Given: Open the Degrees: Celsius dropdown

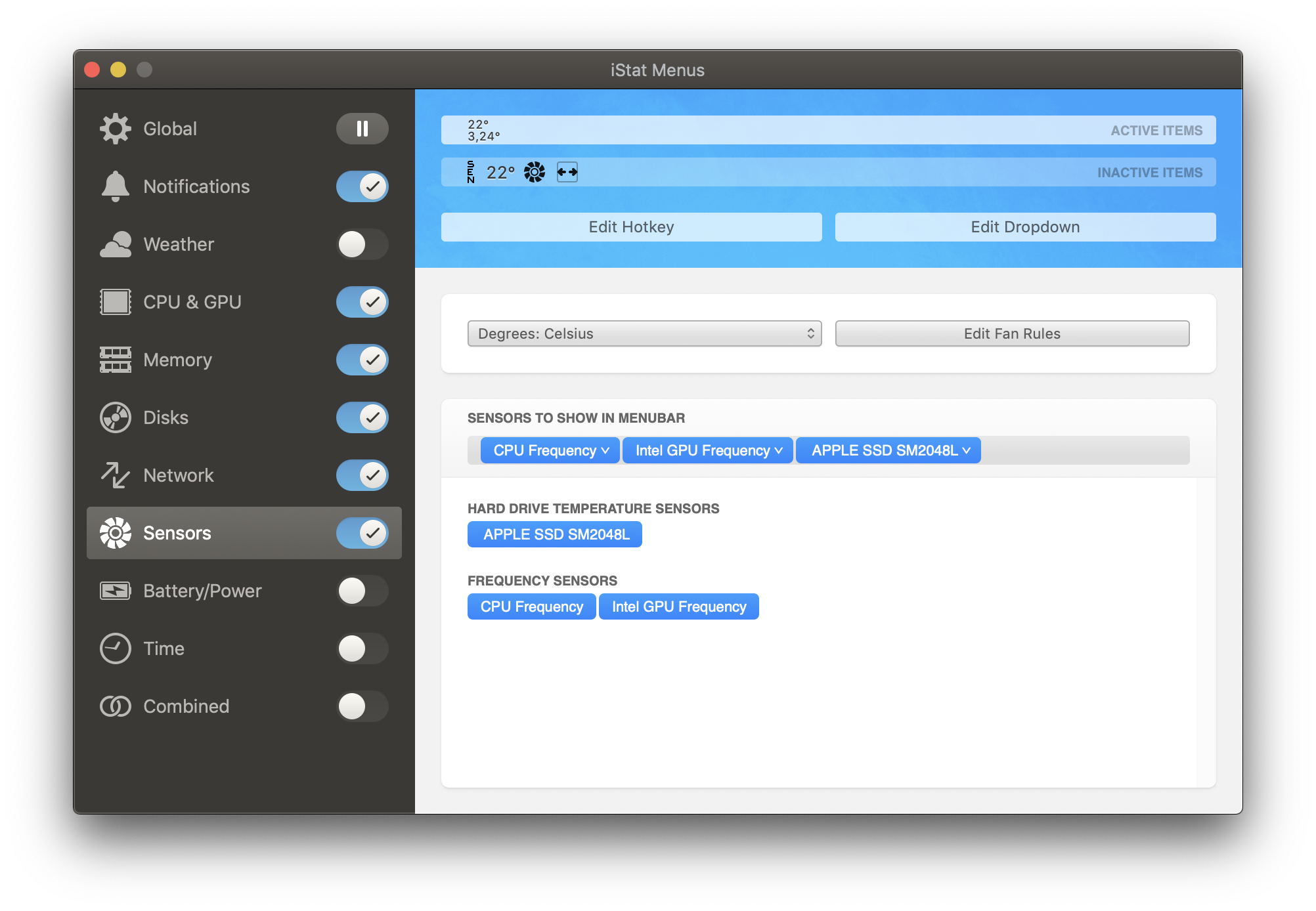Looking at the screenshot, I should click(x=645, y=333).
